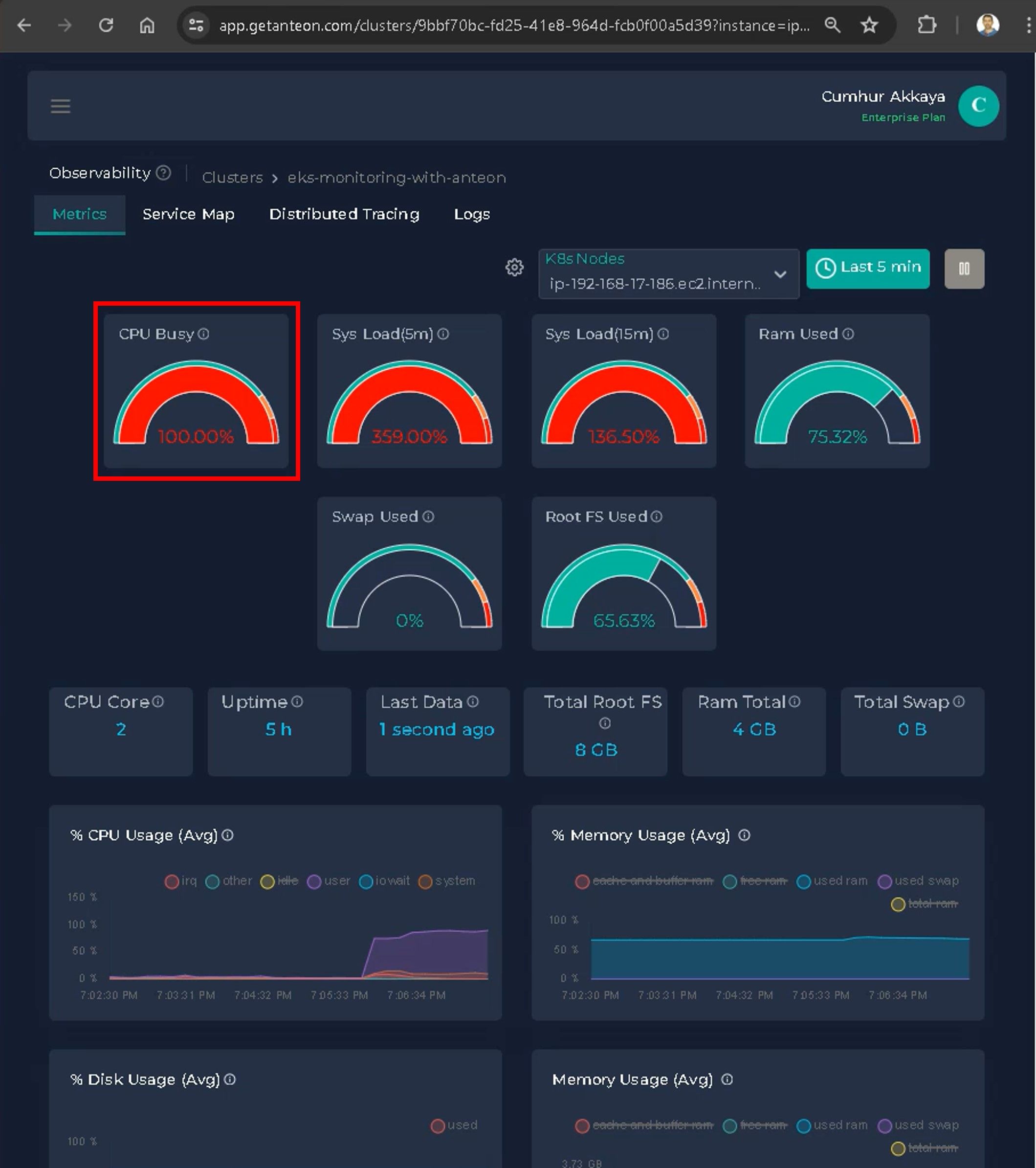Click the metrics settings gear icon

514,267
